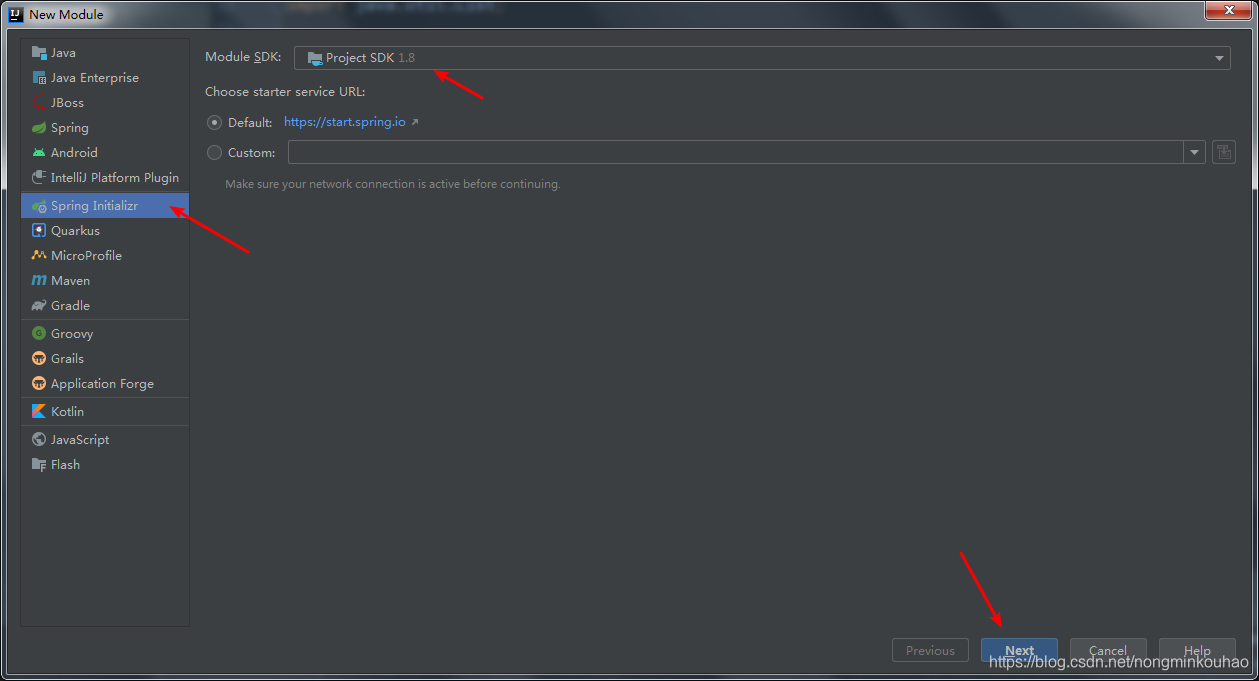Click the Previous button
This screenshot has width=1259, height=681.
[930, 650]
